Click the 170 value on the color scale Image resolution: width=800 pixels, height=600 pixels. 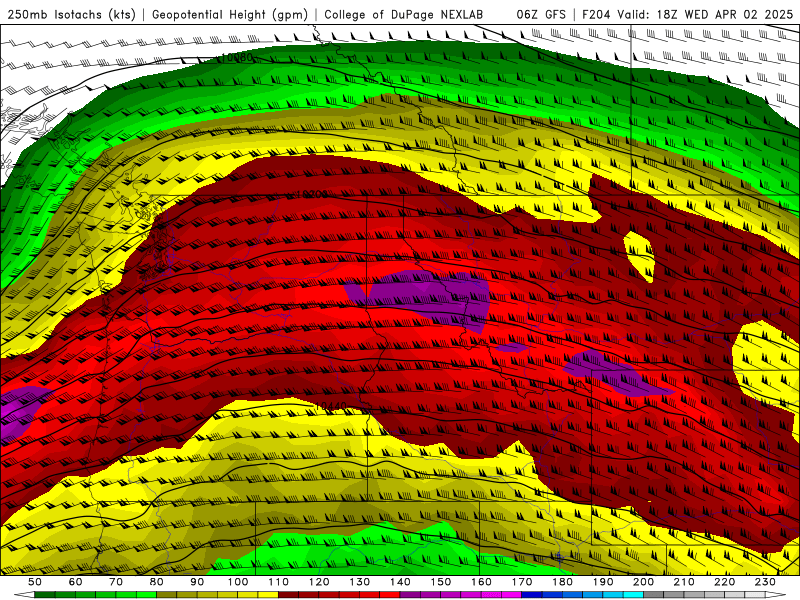coord(522,582)
